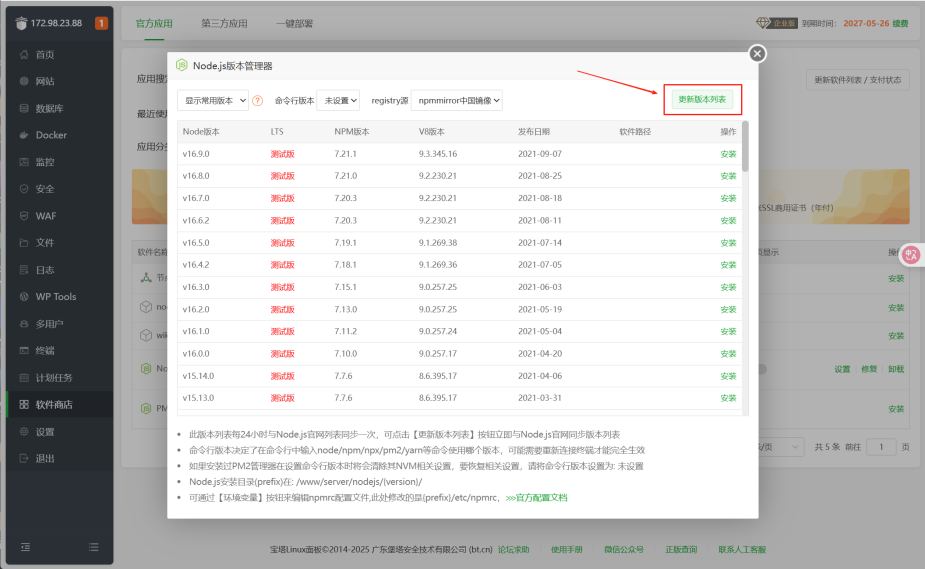The image size is (925, 569).
Task: Install Node v16.1.0
Action: pos(728,331)
